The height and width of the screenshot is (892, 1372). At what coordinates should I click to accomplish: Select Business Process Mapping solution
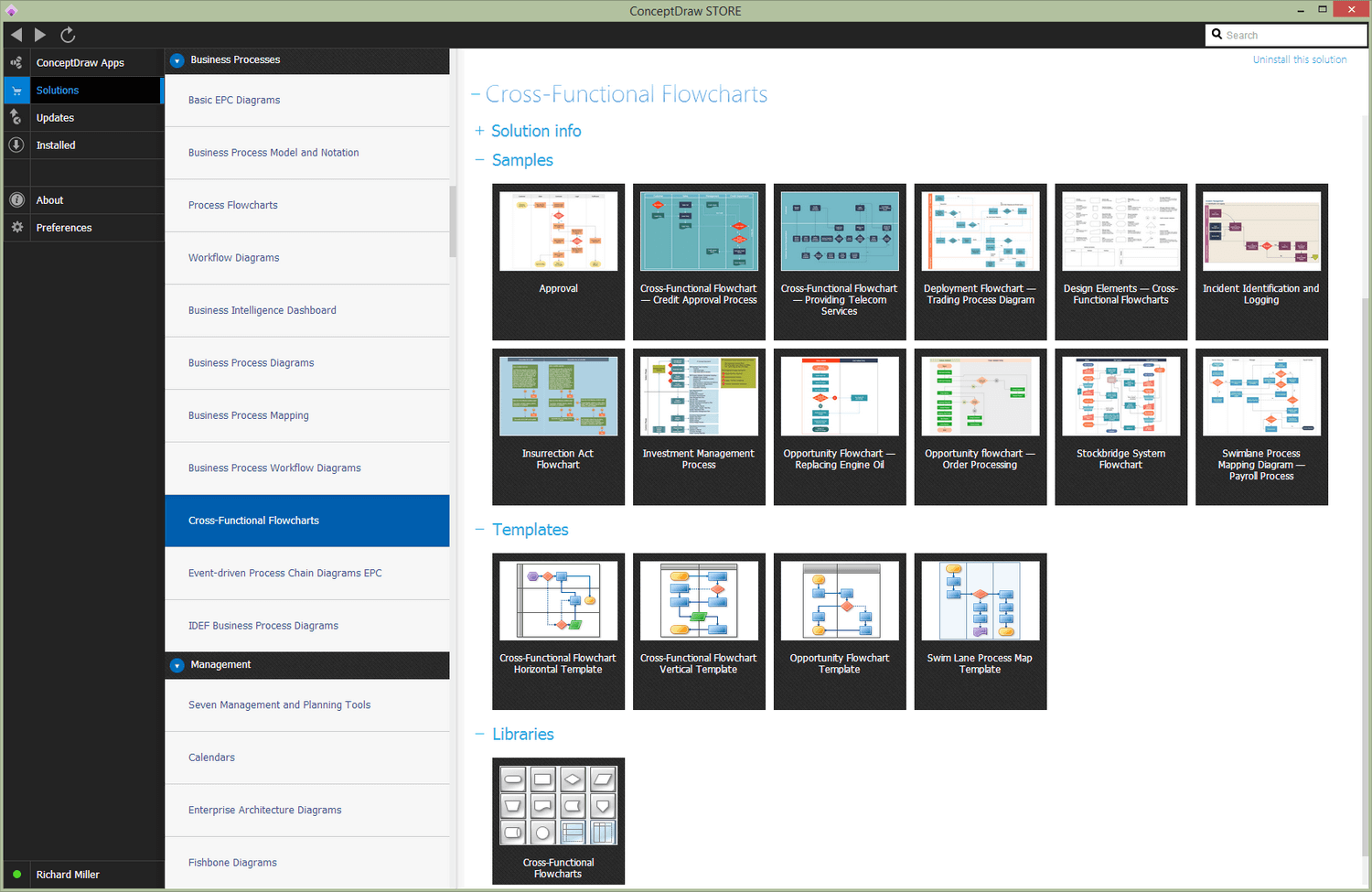point(307,415)
